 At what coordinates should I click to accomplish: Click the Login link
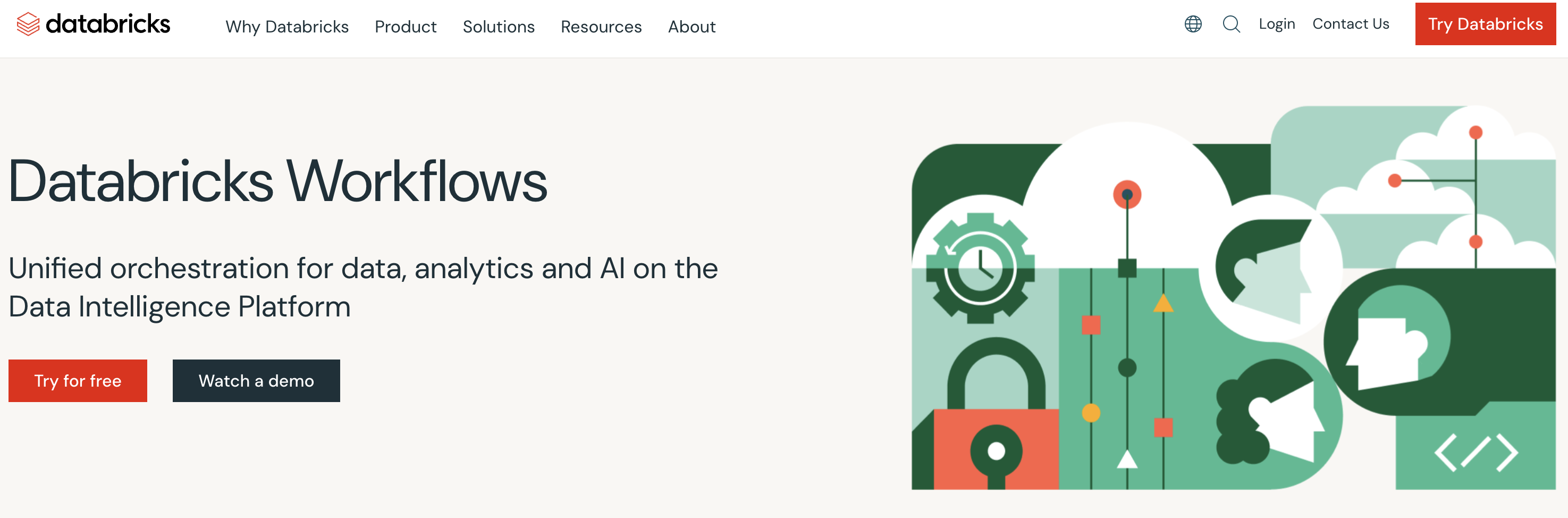1276,24
